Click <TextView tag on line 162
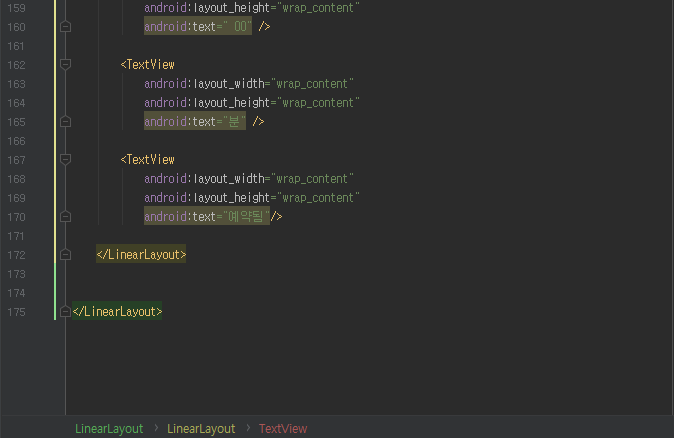Image resolution: width=674 pixels, height=438 pixels. click(147, 64)
